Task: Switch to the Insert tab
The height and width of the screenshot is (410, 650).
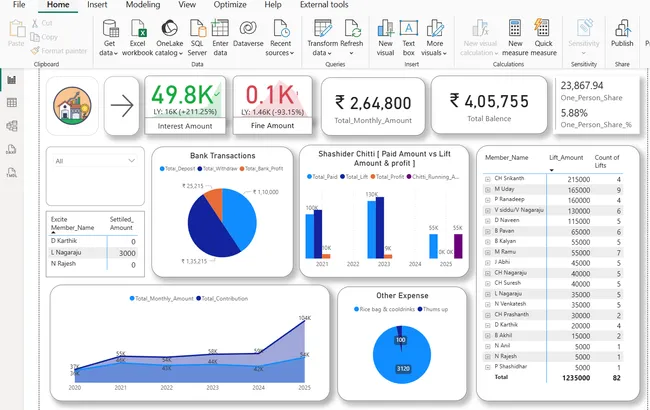Action: click(x=97, y=5)
